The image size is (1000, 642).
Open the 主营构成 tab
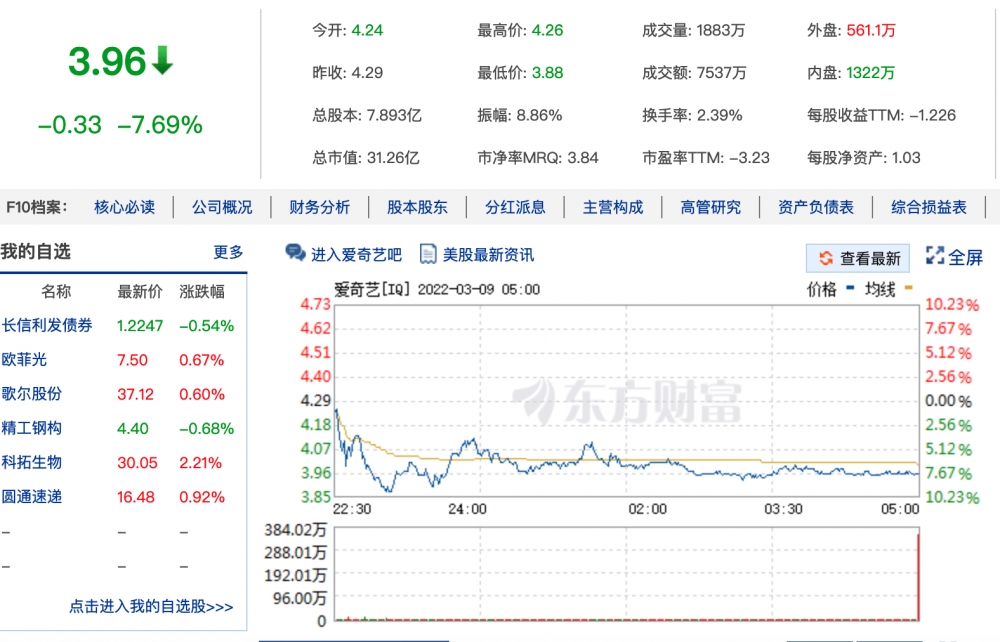[x=613, y=207]
